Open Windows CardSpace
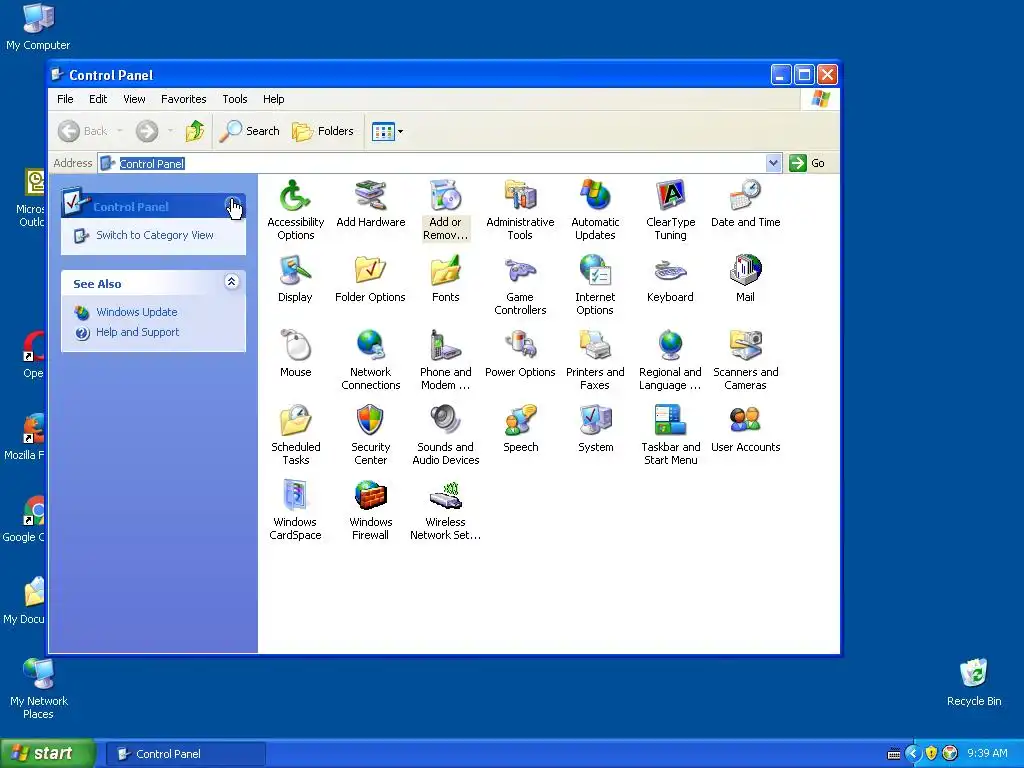The width and height of the screenshot is (1024, 768). [x=295, y=510]
